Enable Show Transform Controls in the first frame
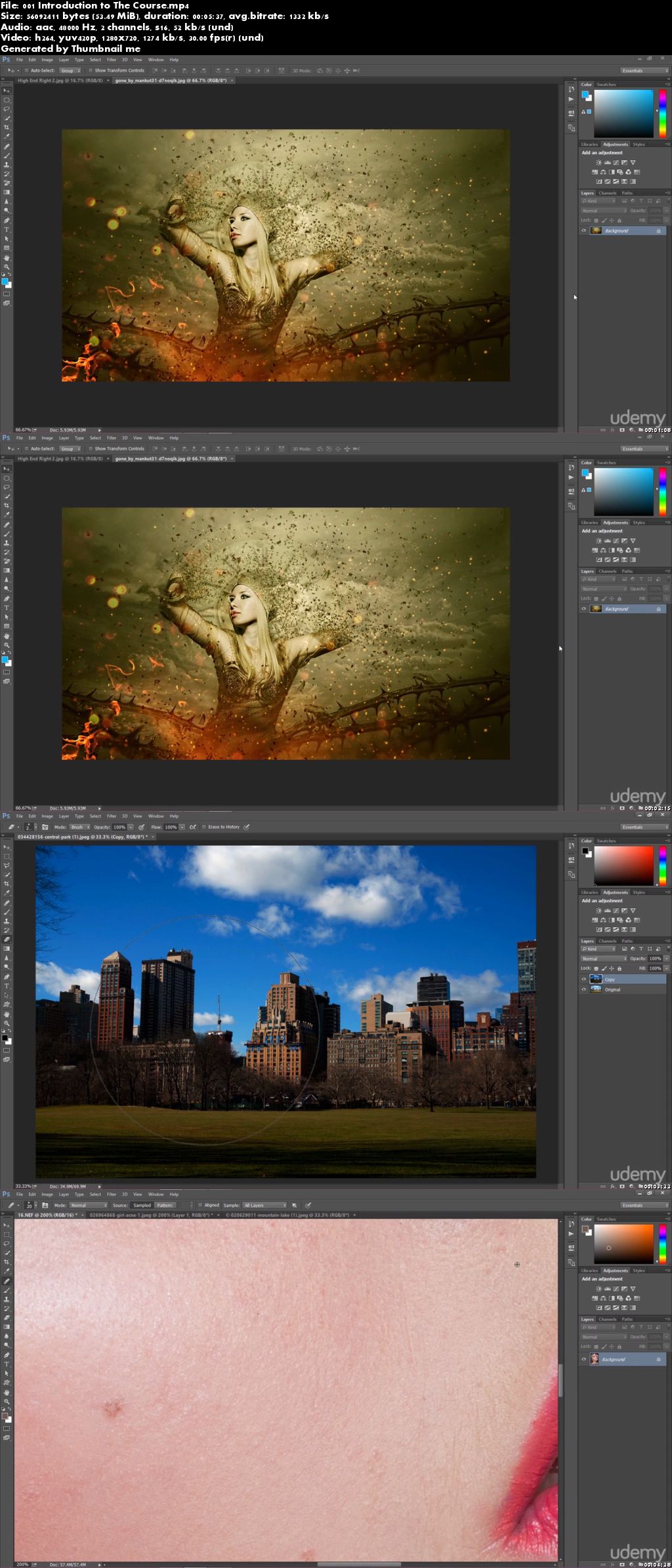The height and width of the screenshot is (1568, 672). tap(91, 70)
